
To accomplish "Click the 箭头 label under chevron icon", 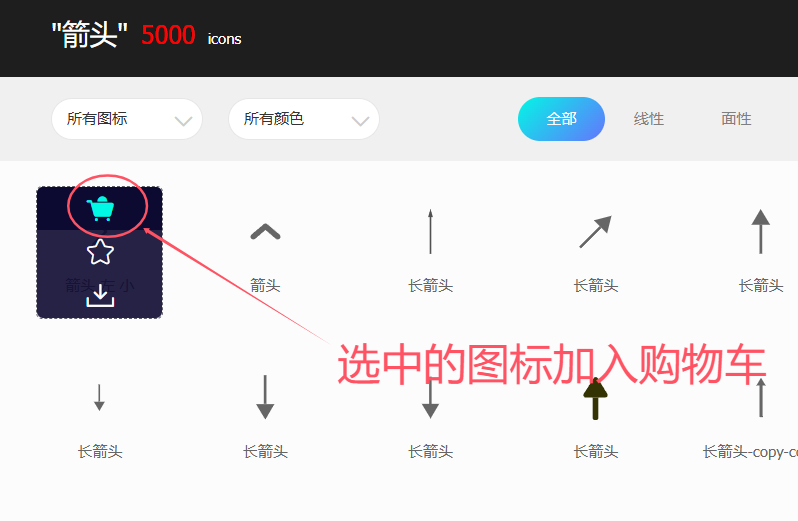I will coord(265,285).
